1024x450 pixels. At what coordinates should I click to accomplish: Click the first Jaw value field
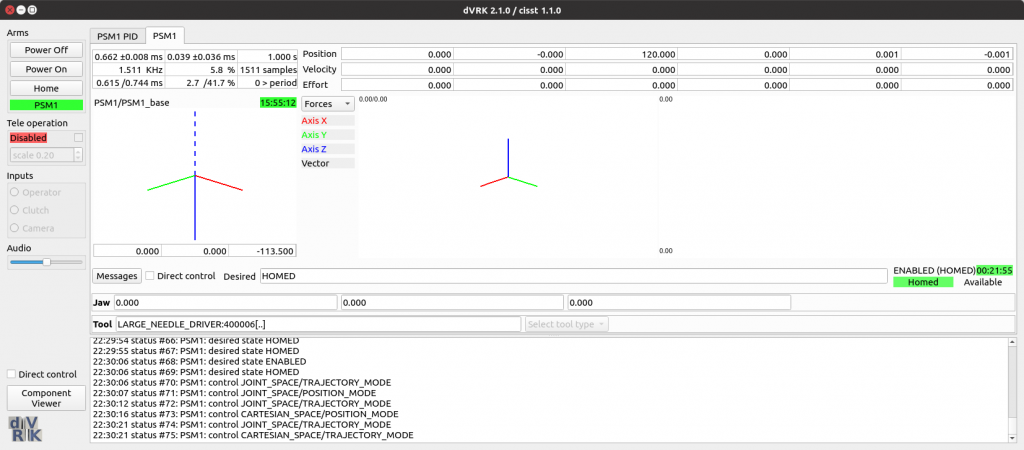[225, 302]
